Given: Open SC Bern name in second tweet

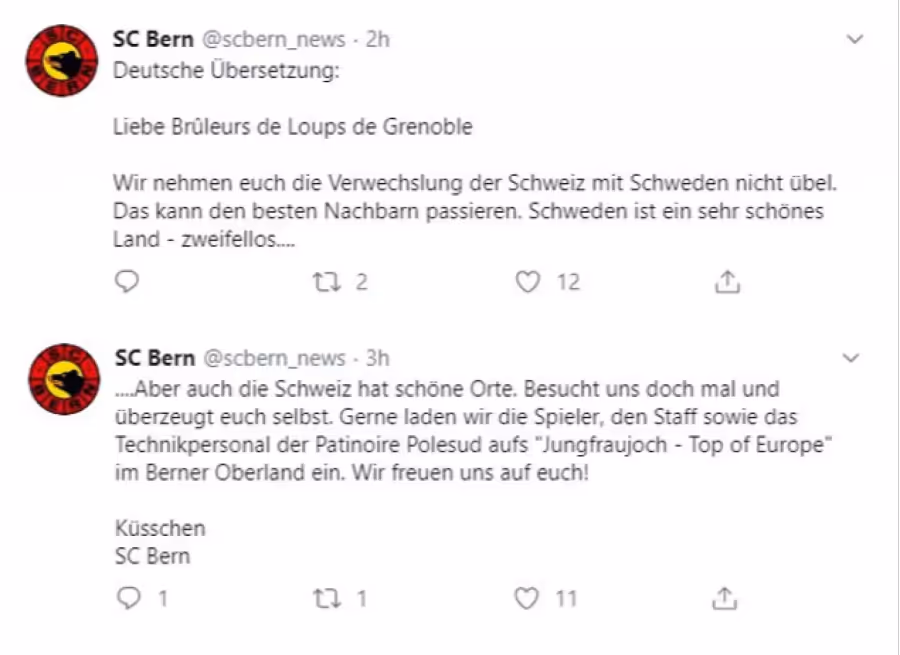Looking at the screenshot, I should click(155, 358).
